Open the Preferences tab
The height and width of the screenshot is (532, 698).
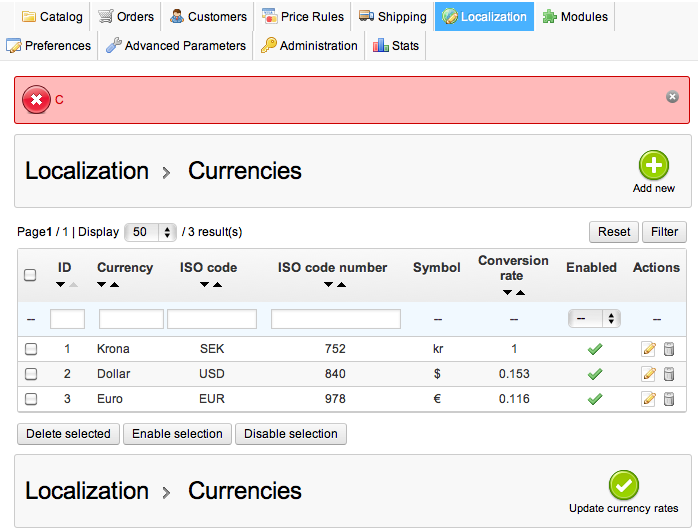pyautogui.click(x=49, y=45)
